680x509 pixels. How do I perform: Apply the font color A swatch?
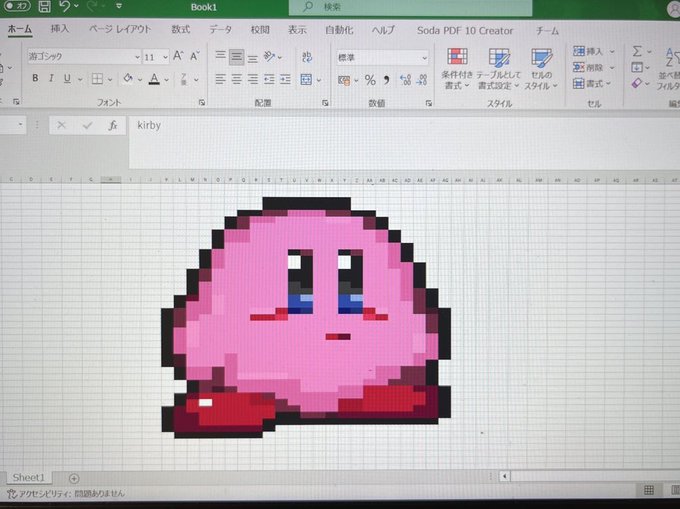[154, 79]
